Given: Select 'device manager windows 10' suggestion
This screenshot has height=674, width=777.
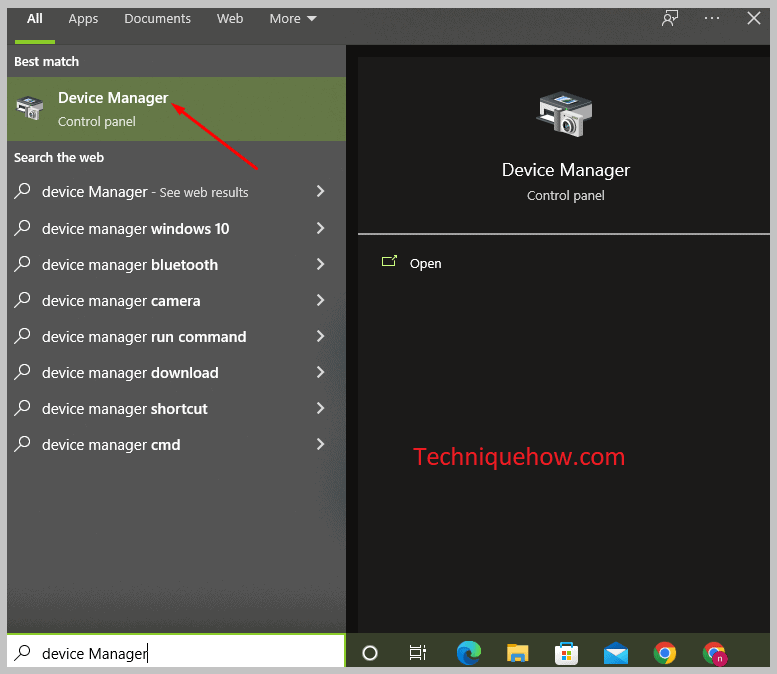Looking at the screenshot, I should coord(176,228).
